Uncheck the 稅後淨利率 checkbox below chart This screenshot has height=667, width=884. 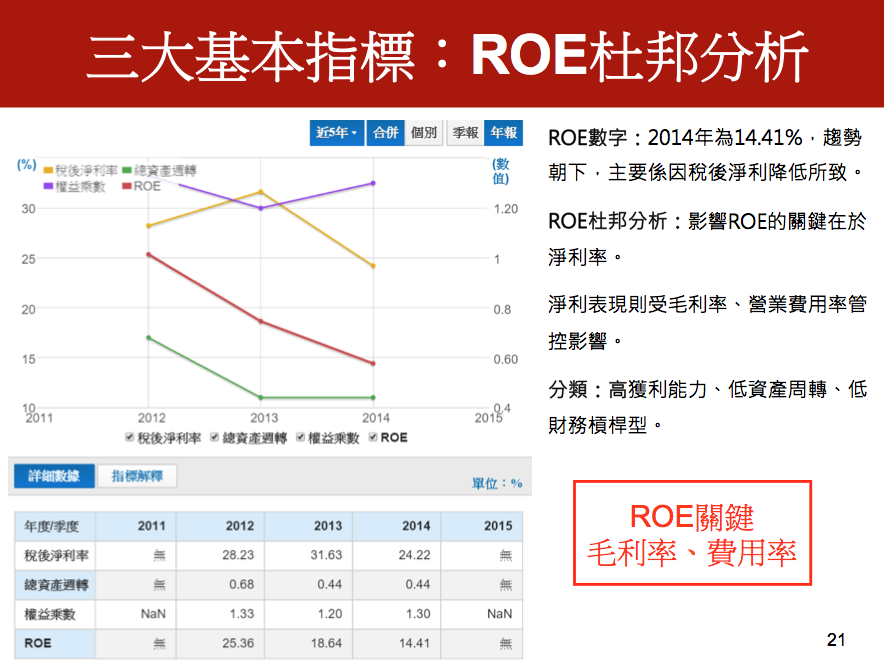click(x=130, y=438)
